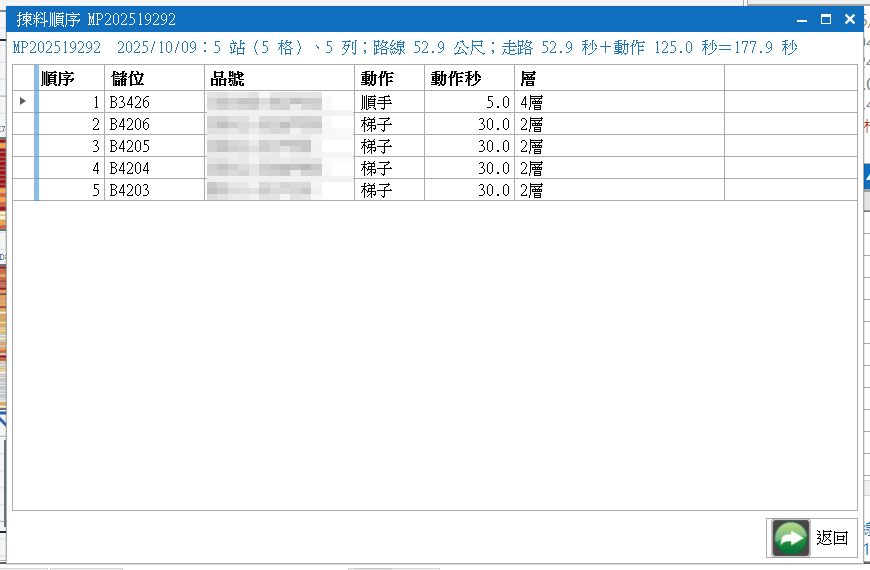870x570 pixels.
Task: Click the 4層 level cell
Action: (619, 102)
